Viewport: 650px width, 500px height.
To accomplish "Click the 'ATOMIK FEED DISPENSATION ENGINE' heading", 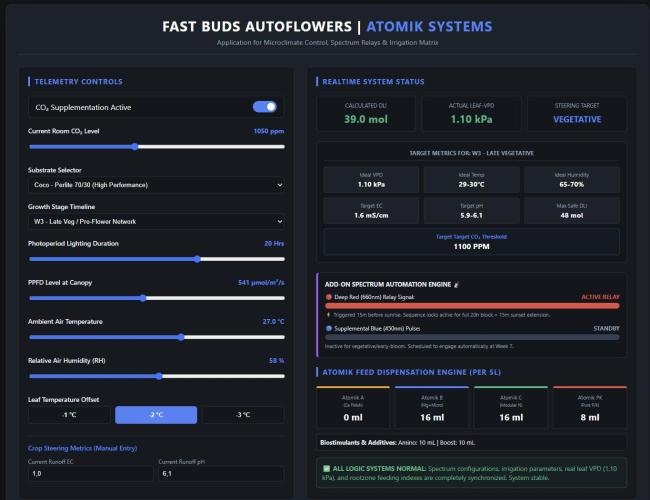I will click(x=412, y=372).
